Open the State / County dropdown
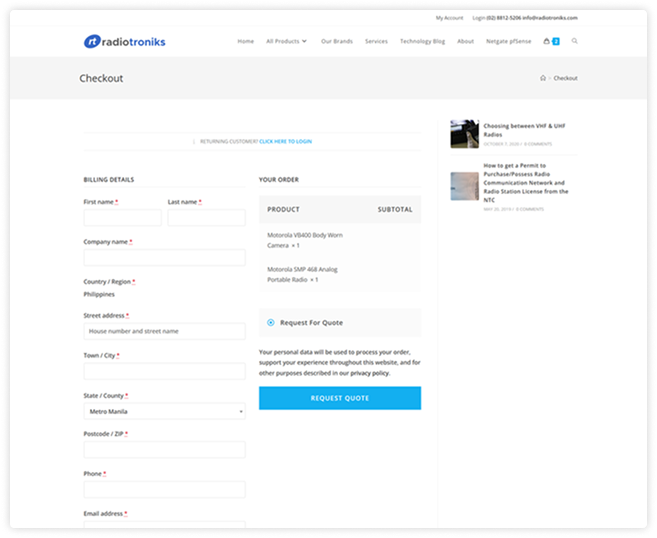 [164, 411]
